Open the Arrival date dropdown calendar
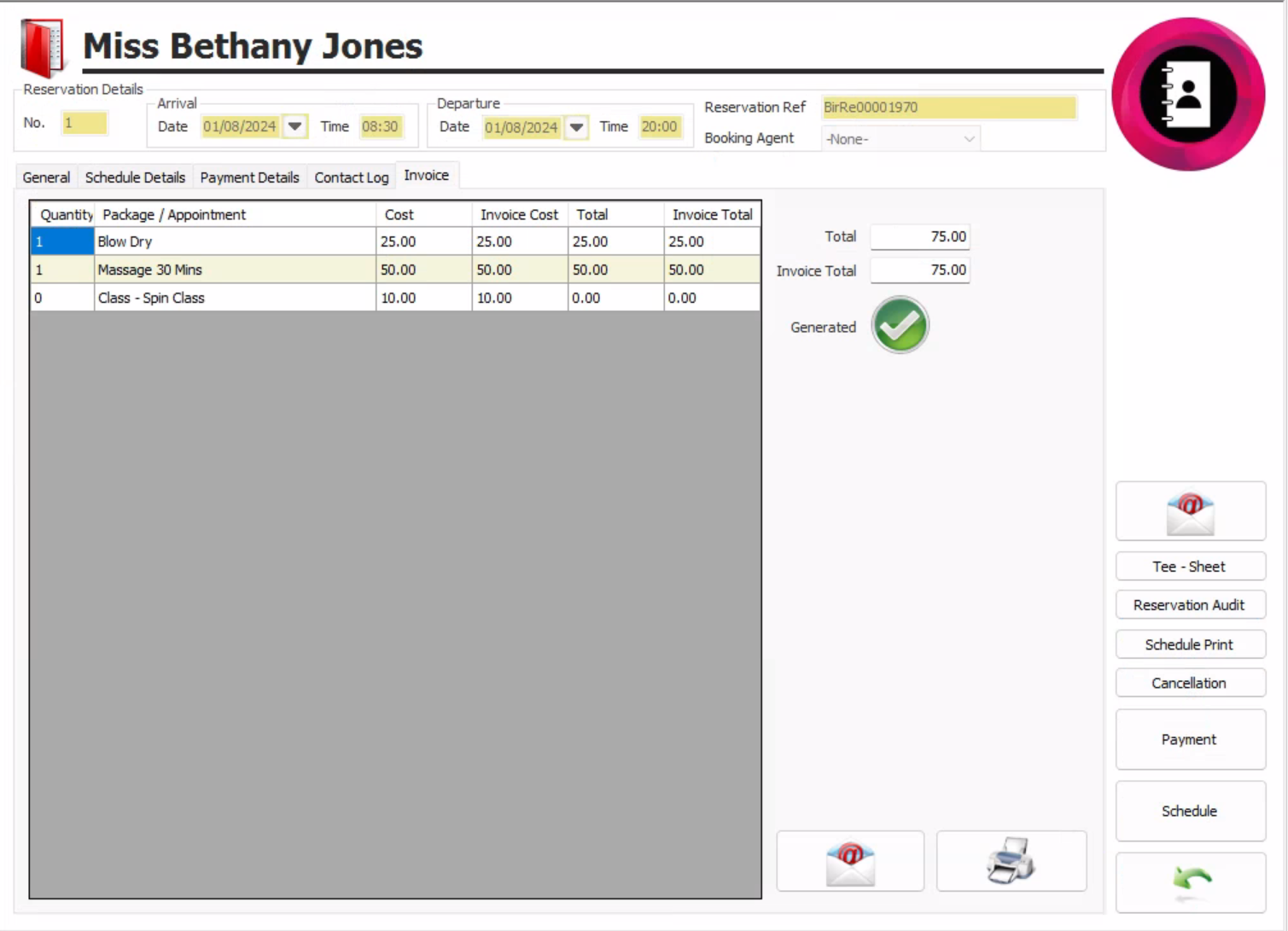The image size is (1288, 931). (x=294, y=126)
